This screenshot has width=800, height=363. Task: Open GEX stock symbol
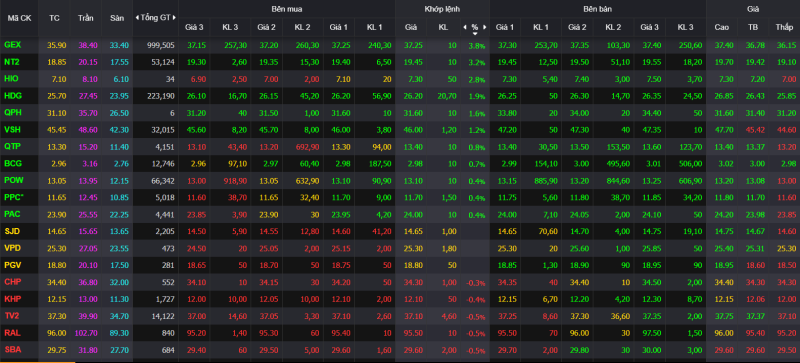tap(12, 45)
